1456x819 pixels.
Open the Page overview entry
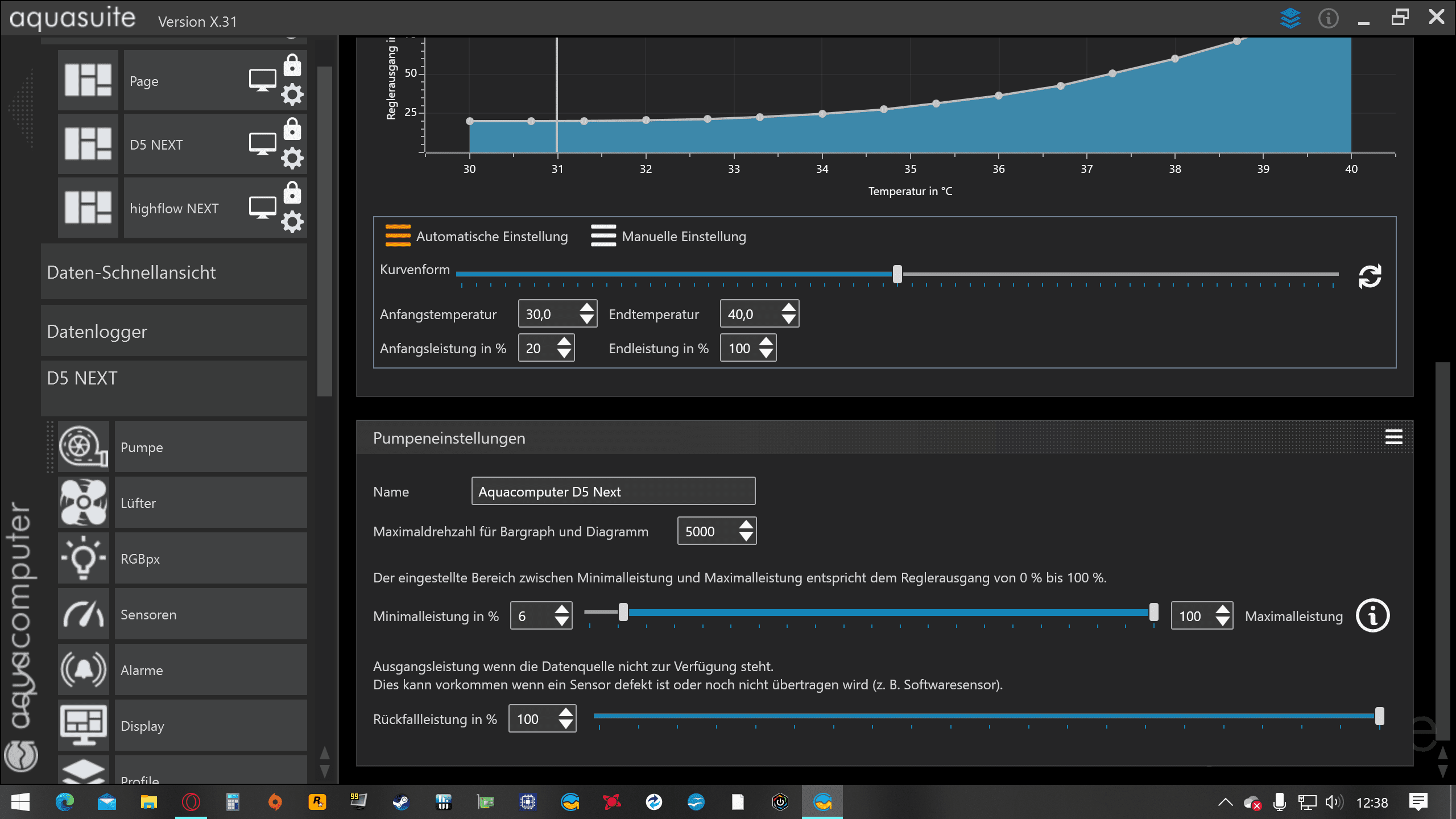(x=185, y=80)
